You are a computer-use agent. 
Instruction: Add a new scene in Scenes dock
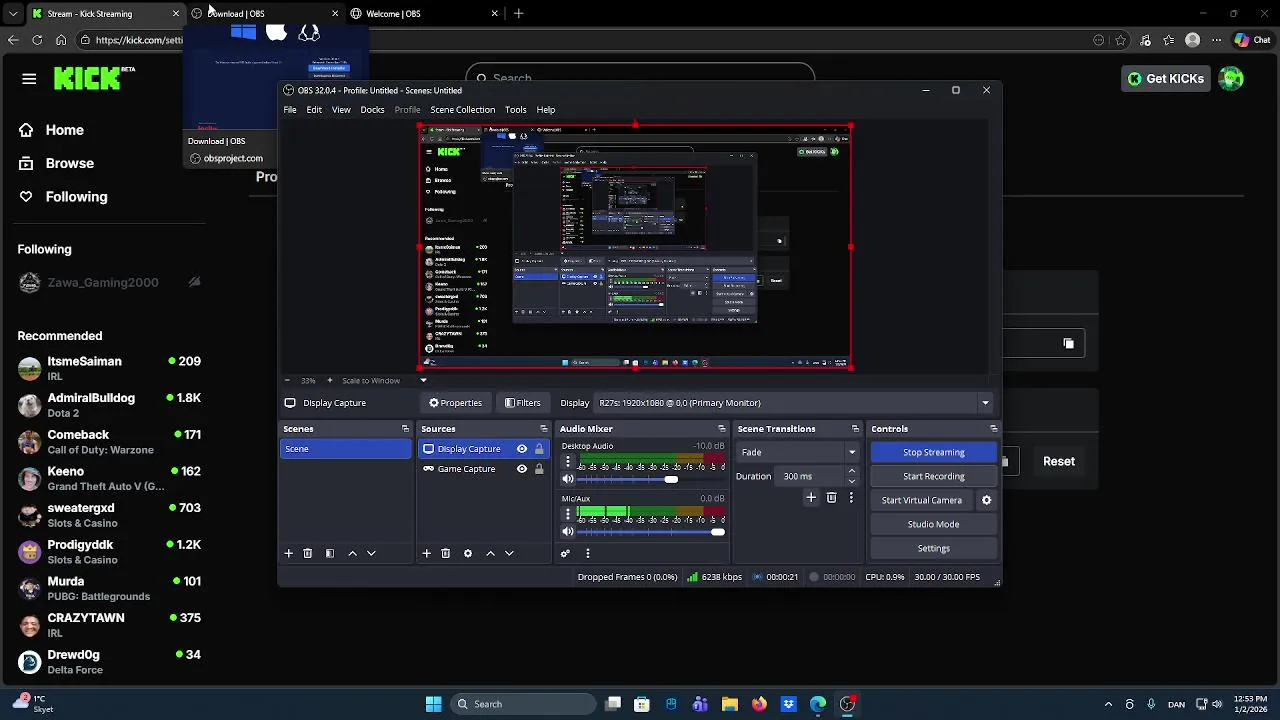(x=289, y=553)
